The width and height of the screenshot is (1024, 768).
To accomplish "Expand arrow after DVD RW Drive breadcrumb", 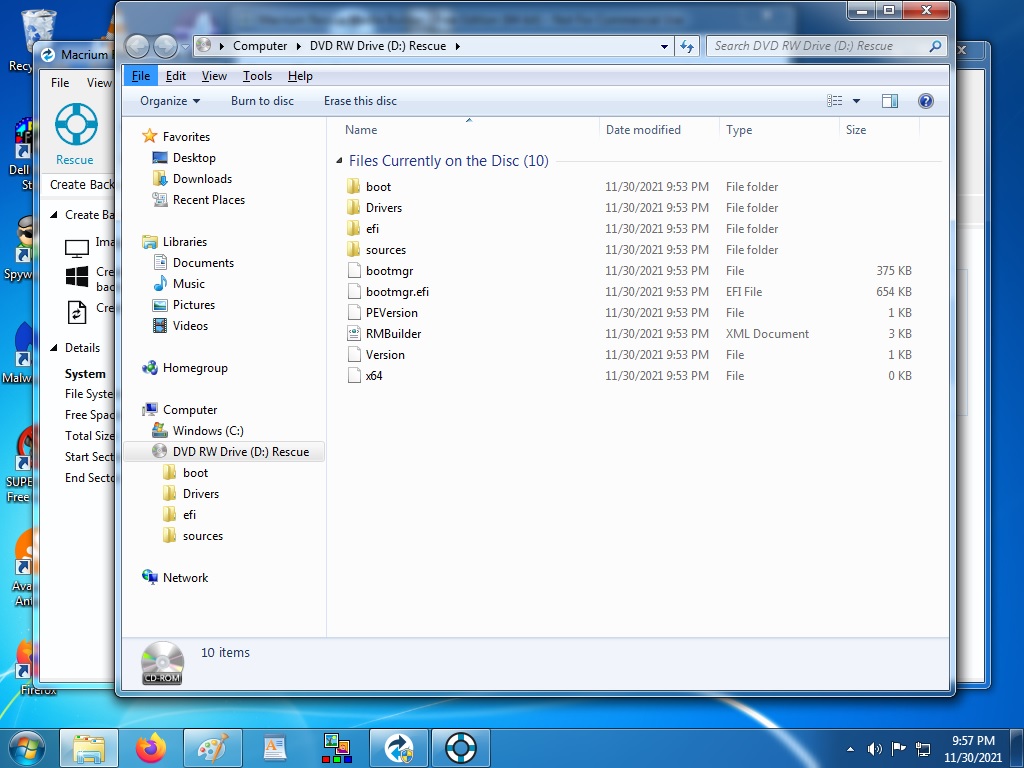I will point(457,46).
